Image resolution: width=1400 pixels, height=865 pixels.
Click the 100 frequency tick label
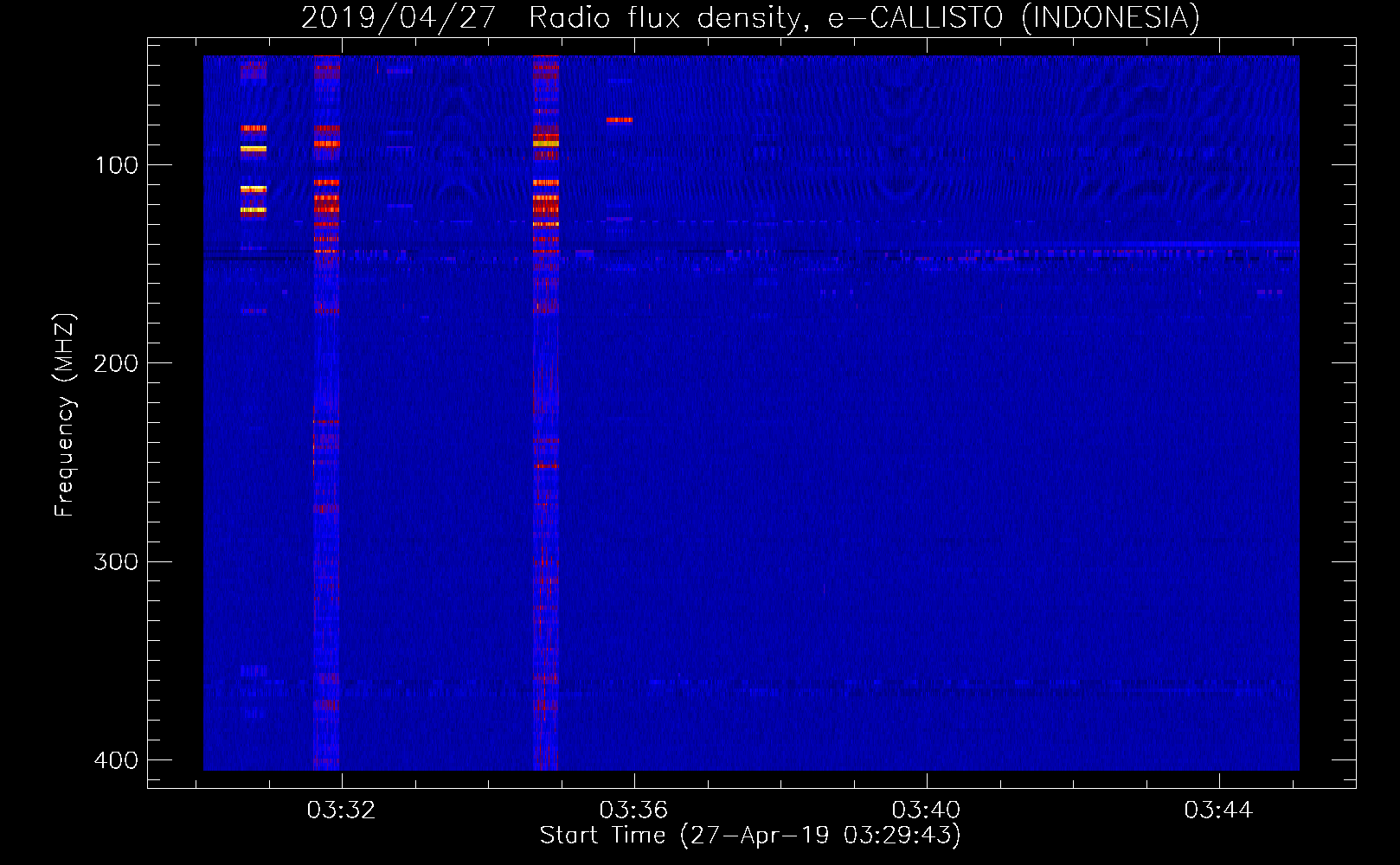[117, 165]
